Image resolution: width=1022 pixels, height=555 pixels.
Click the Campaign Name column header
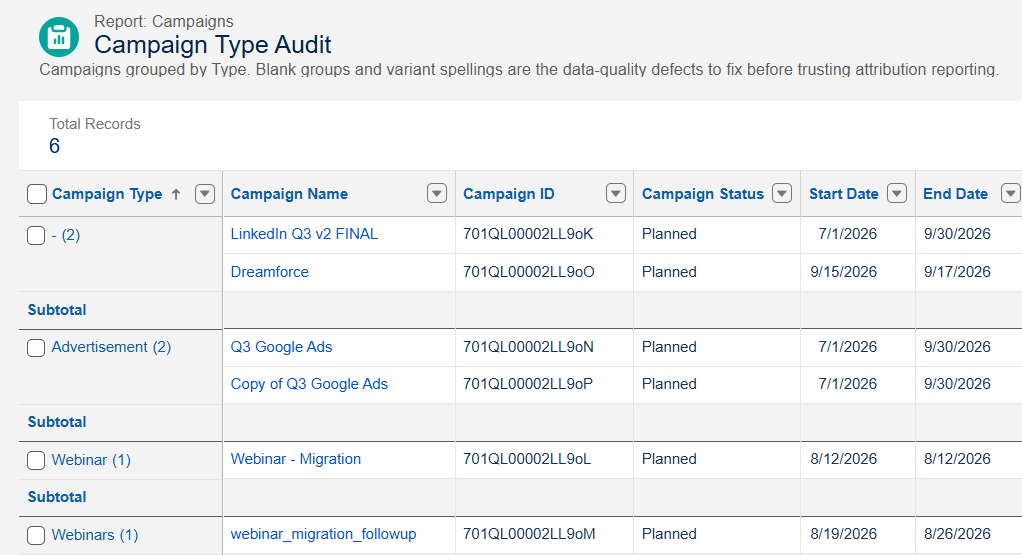[289, 194]
